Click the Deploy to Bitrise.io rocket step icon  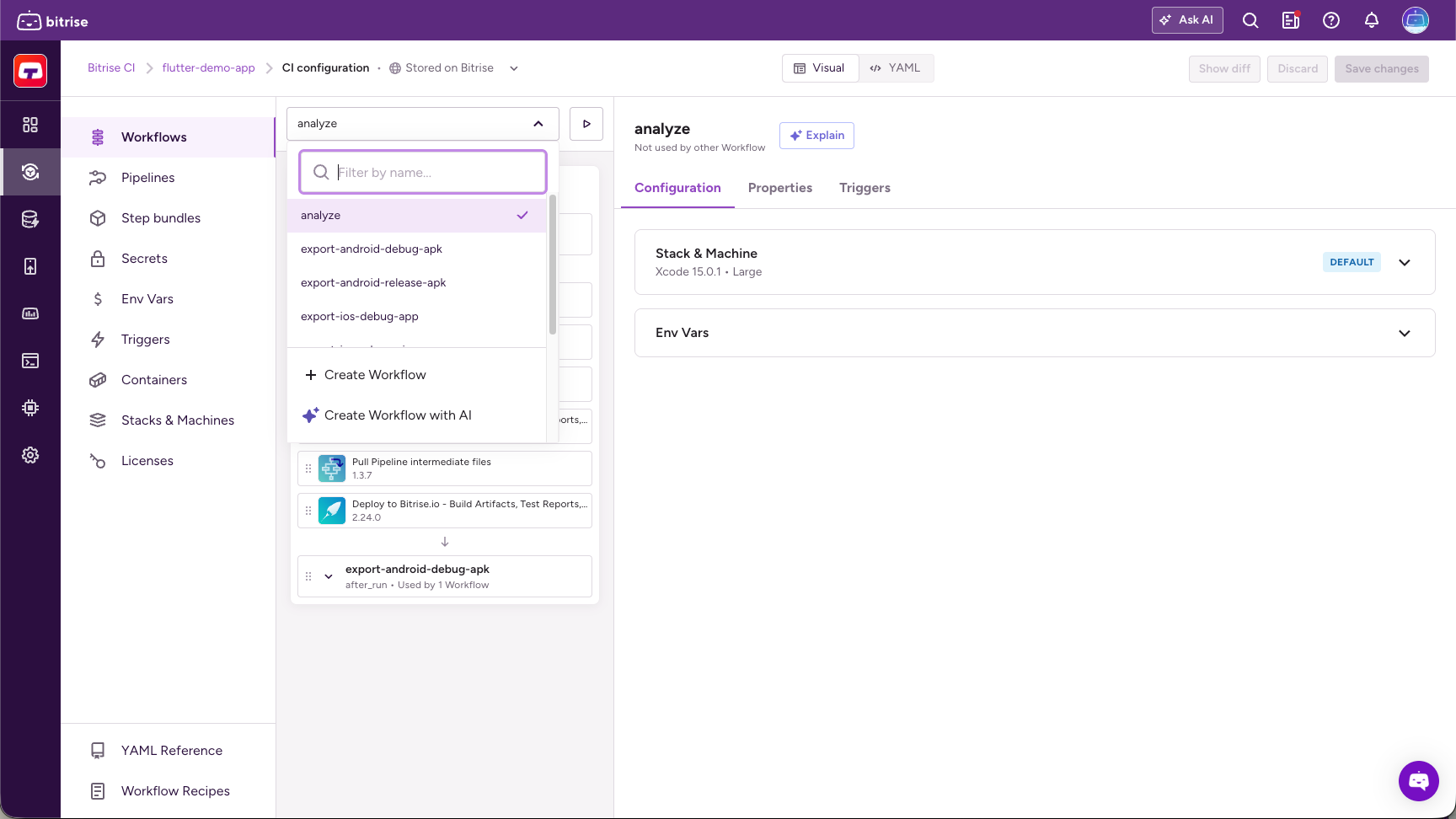[x=332, y=511]
